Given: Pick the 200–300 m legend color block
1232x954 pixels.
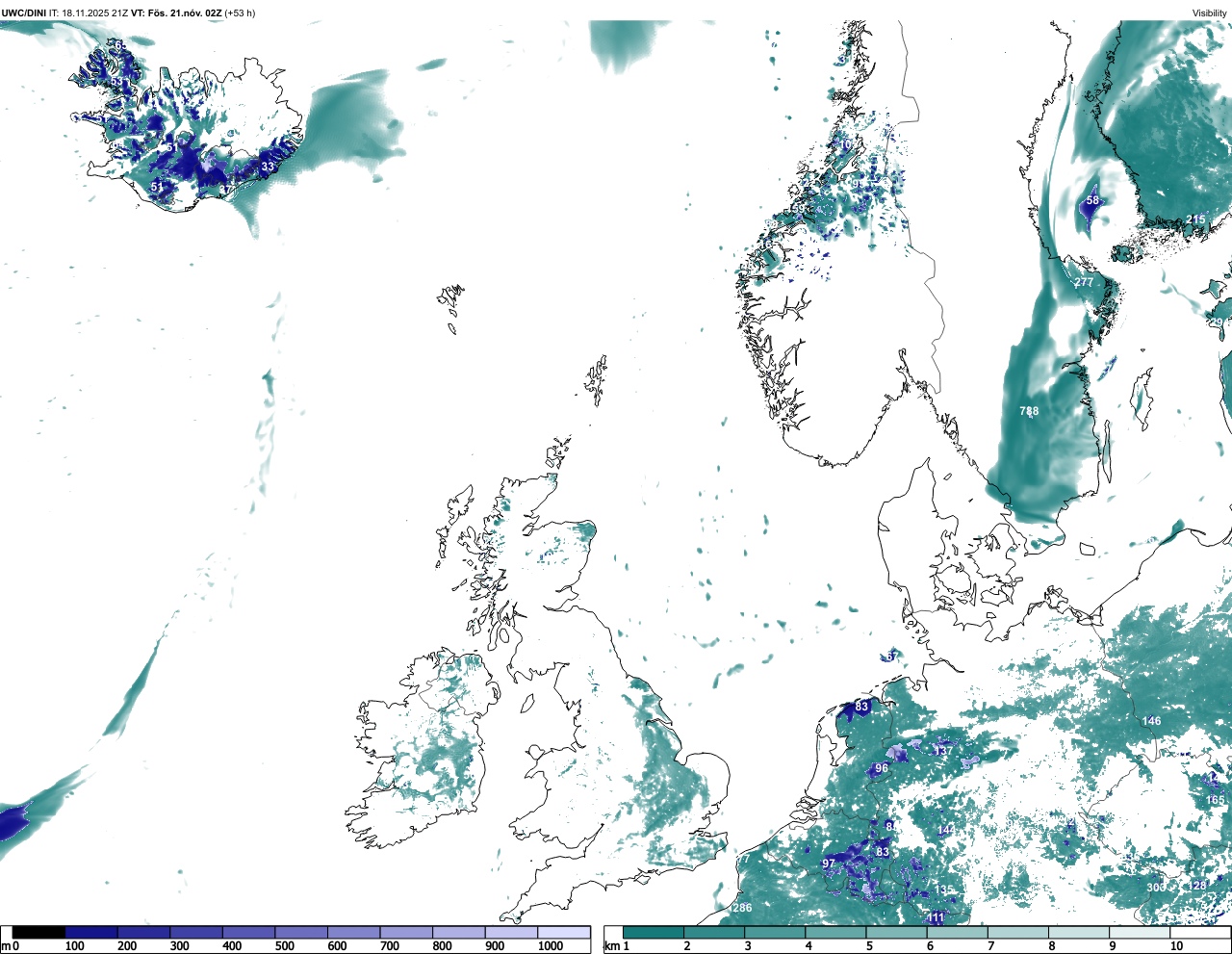Looking at the screenshot, I should pos(144,932).
